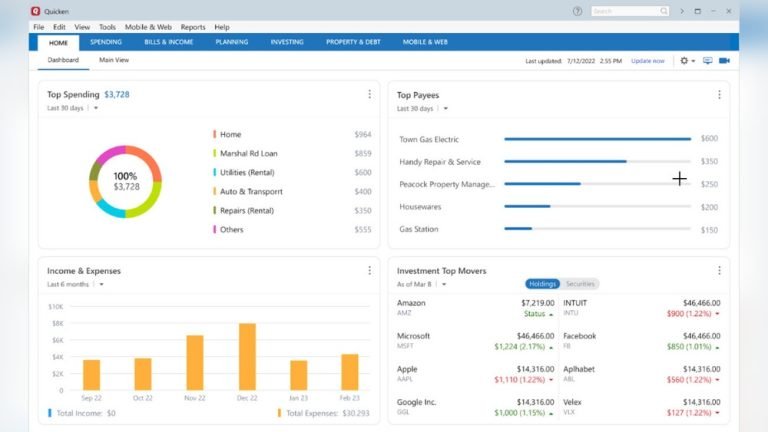This screenshot has height=432, width=768.
Task: Open the View menu
Action: pos(82,27)
